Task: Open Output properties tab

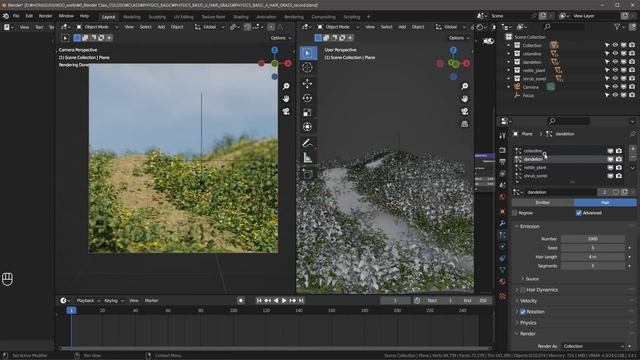Action: pos(502,162)
